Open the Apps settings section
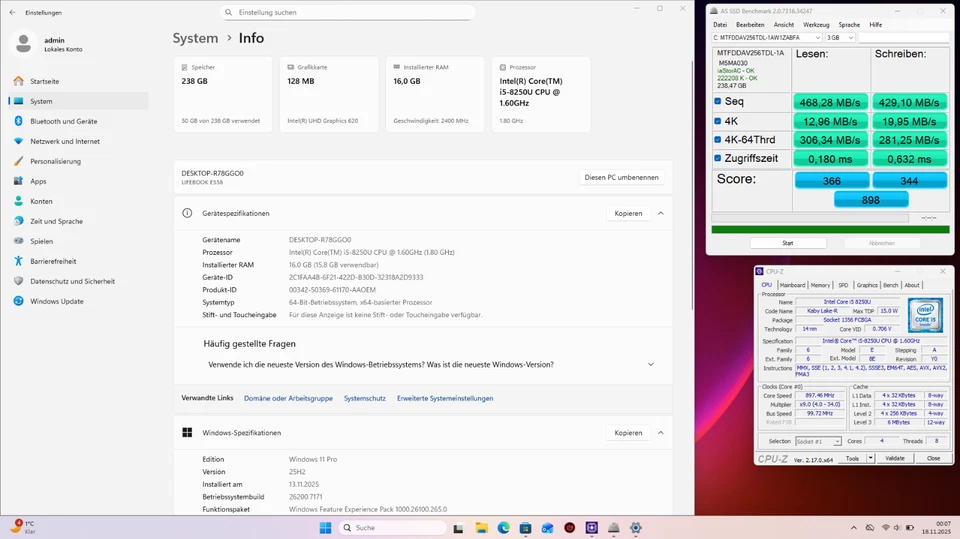 click(x=78, y=181)
